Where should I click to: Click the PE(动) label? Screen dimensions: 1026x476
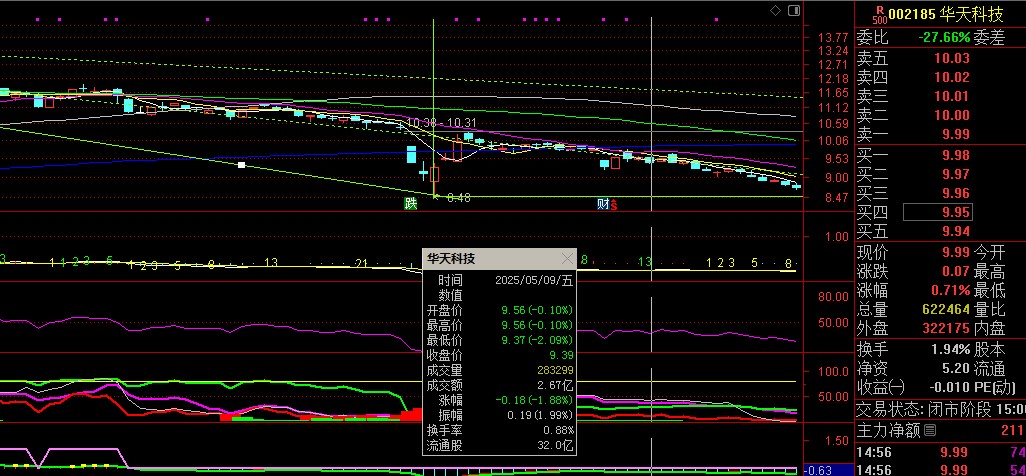coord(995,388)
